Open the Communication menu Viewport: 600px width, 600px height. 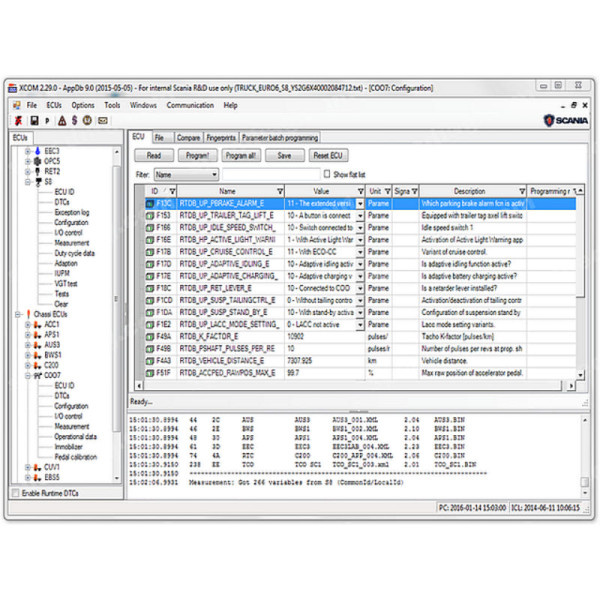click(190, 105)
